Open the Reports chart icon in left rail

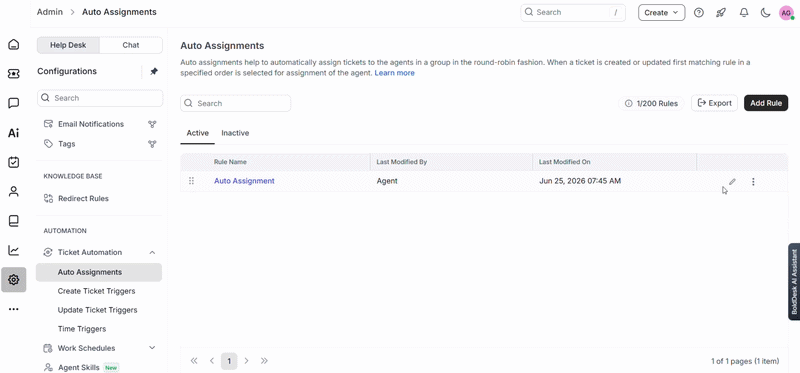(14, 251)
